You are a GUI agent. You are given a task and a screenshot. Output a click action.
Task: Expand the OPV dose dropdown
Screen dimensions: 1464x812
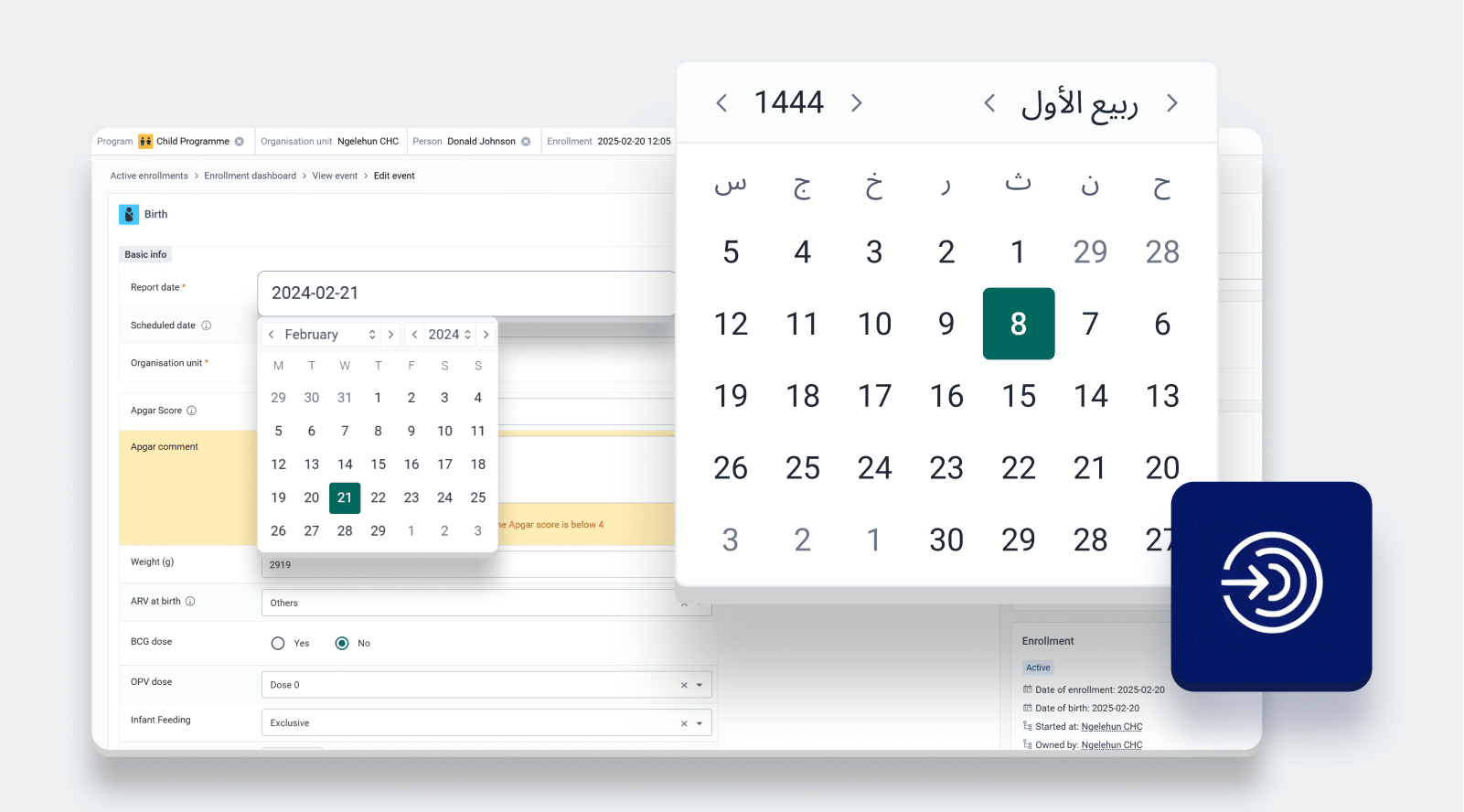tap(700, 685)
